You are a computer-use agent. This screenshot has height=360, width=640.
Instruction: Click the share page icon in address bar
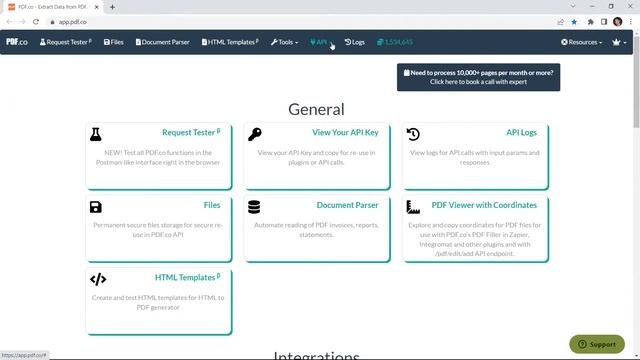point(560,22)
